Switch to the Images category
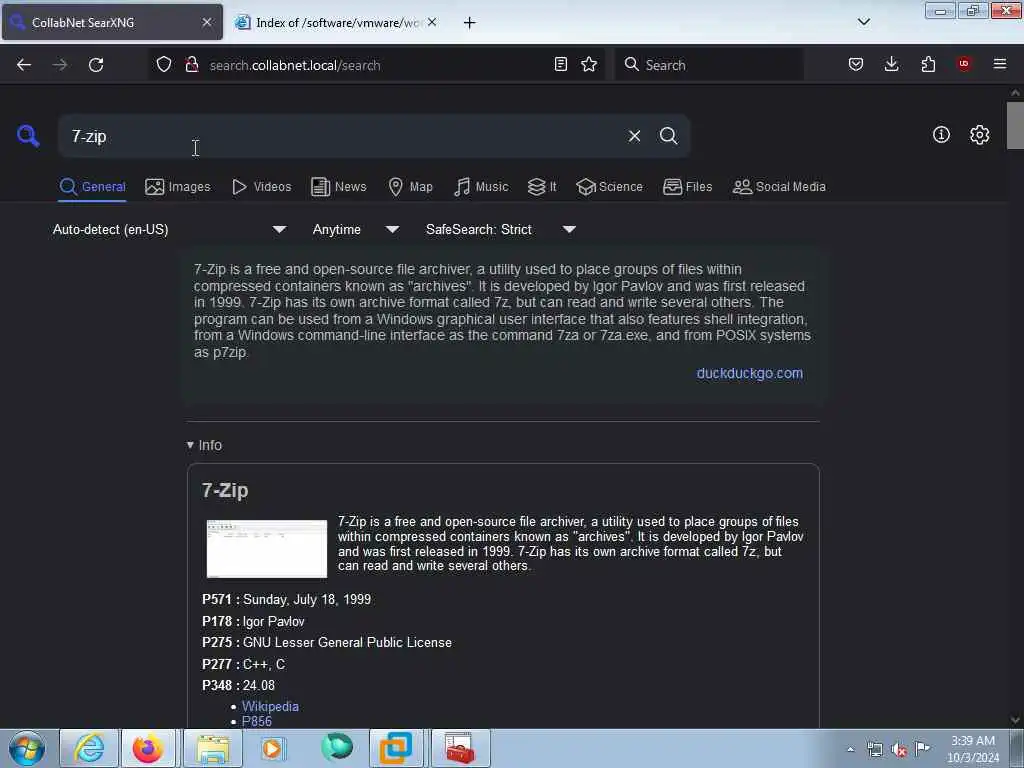This screenshot has height=768, width=1024. point(178,187)
